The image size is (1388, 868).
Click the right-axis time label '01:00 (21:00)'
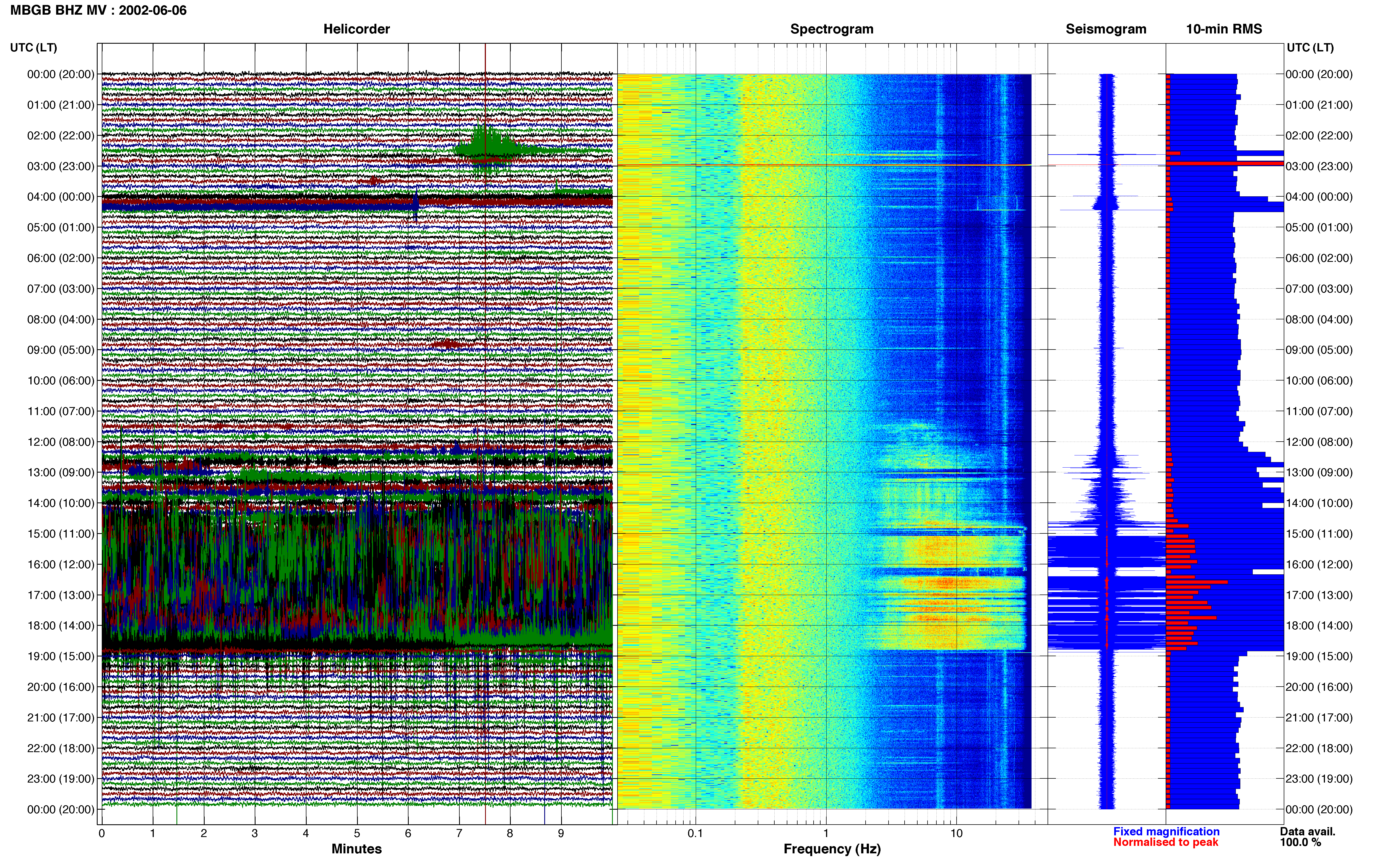[1319, 105]
